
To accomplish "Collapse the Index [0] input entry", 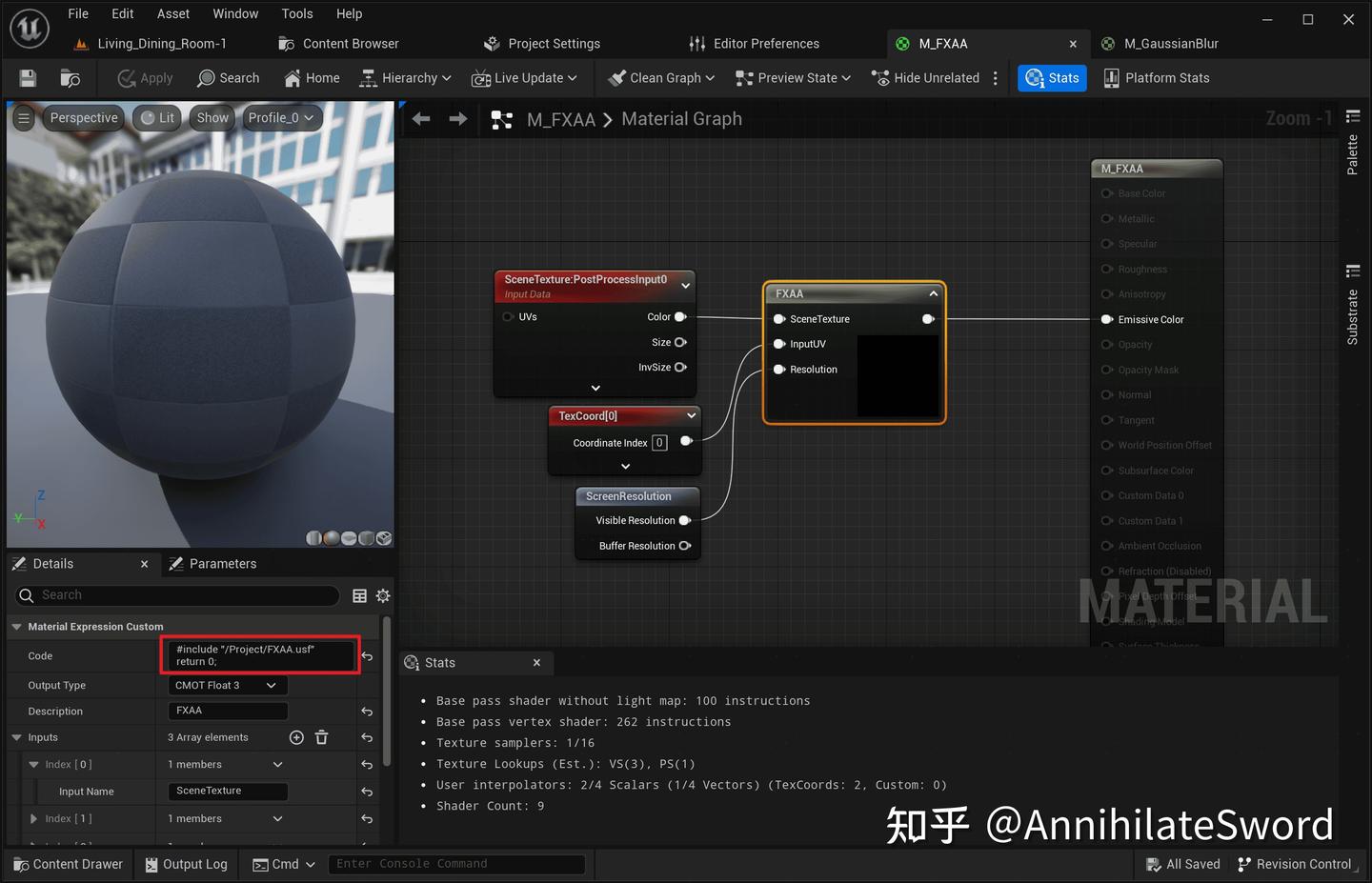I will point(35,764).
